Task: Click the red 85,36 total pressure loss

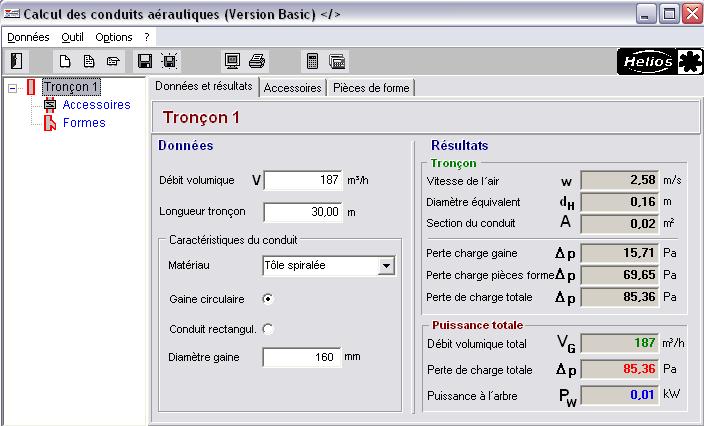Action: [x=620, y=369]
